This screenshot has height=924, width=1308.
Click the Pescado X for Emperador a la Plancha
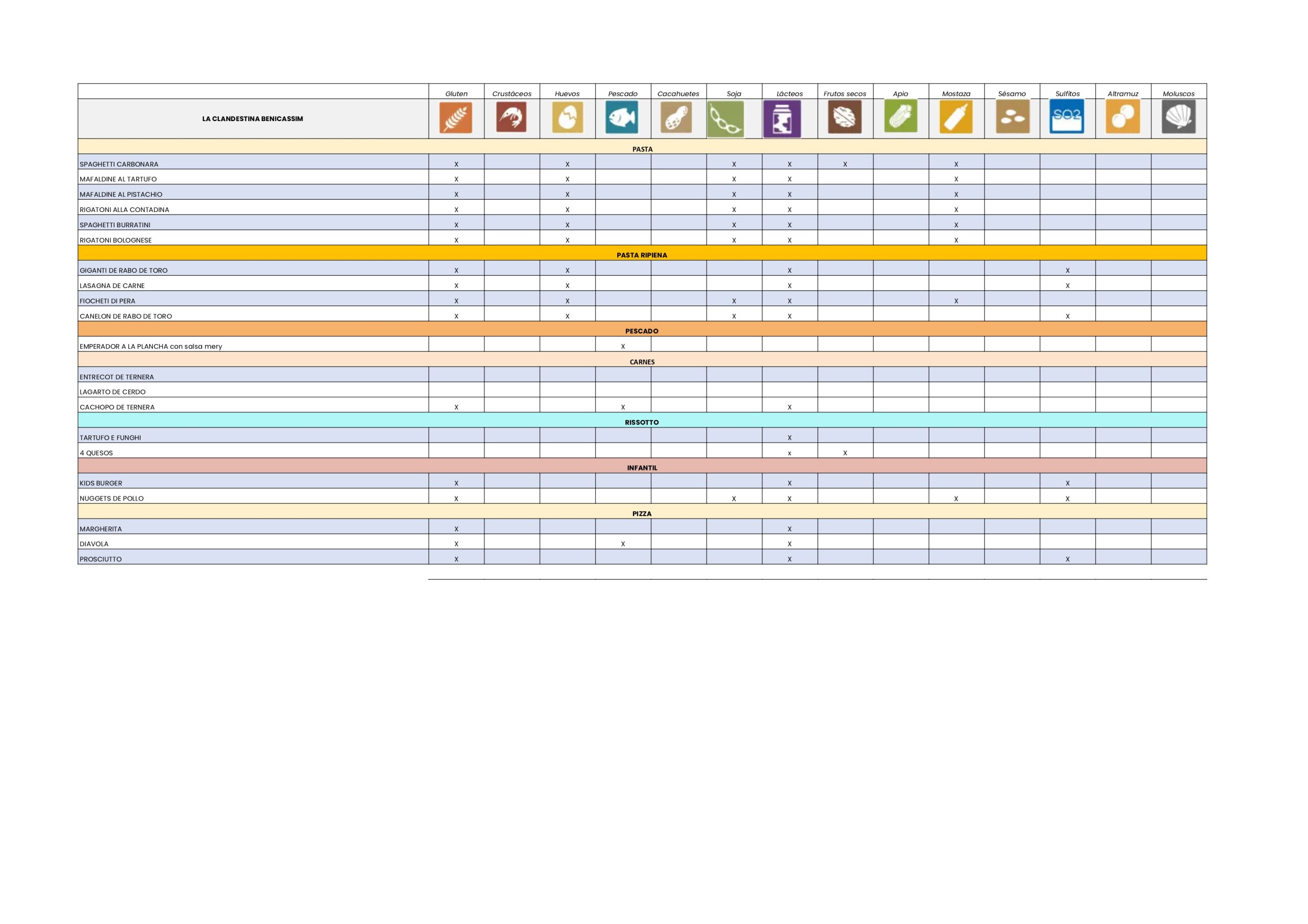pyautogui.click(x=623, y=346)
